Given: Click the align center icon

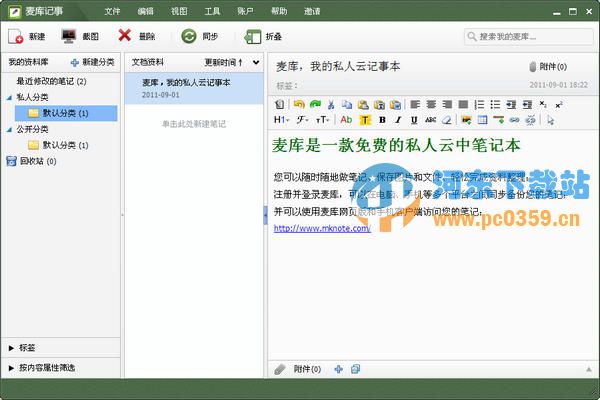Looking at the screenshot, I should [431, 104].
